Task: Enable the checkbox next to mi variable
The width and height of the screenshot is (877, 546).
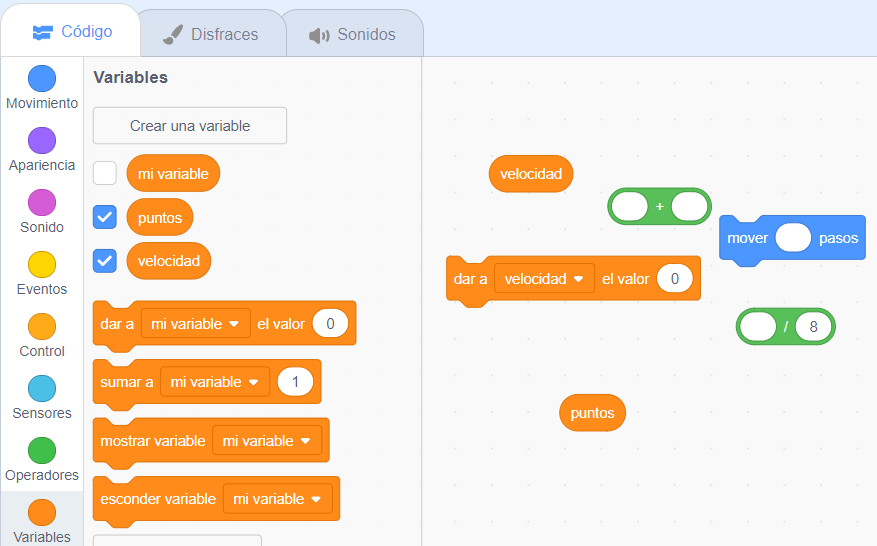Action: 105,173
